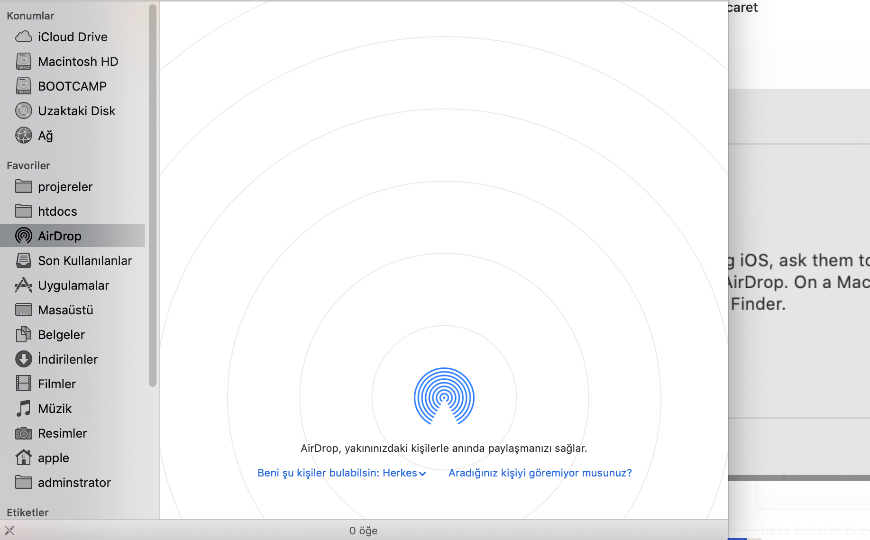Click the projereler folder icon
This screenshot has height=540, width=870.
coord(23,186)
